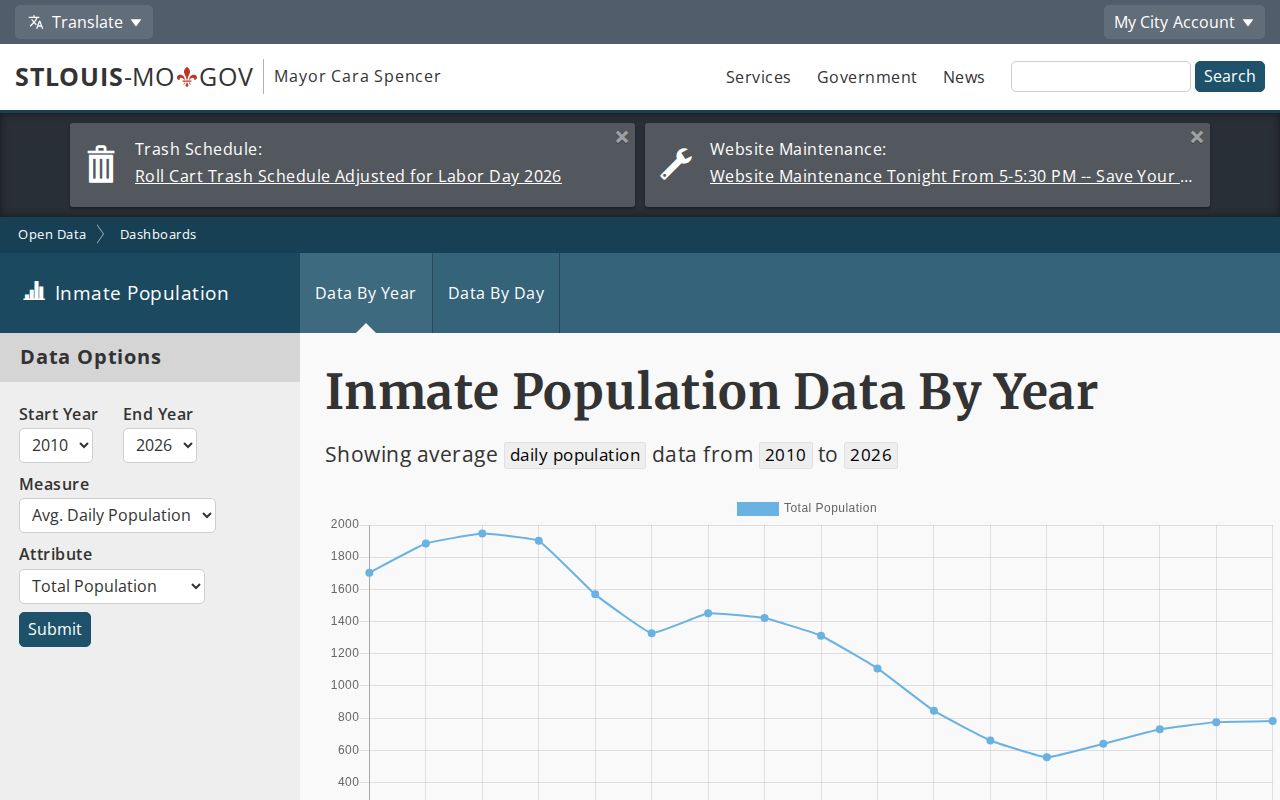Click the chart's lowest data point
Viewport: 1280px width, 800px height.
(1047, 758)
